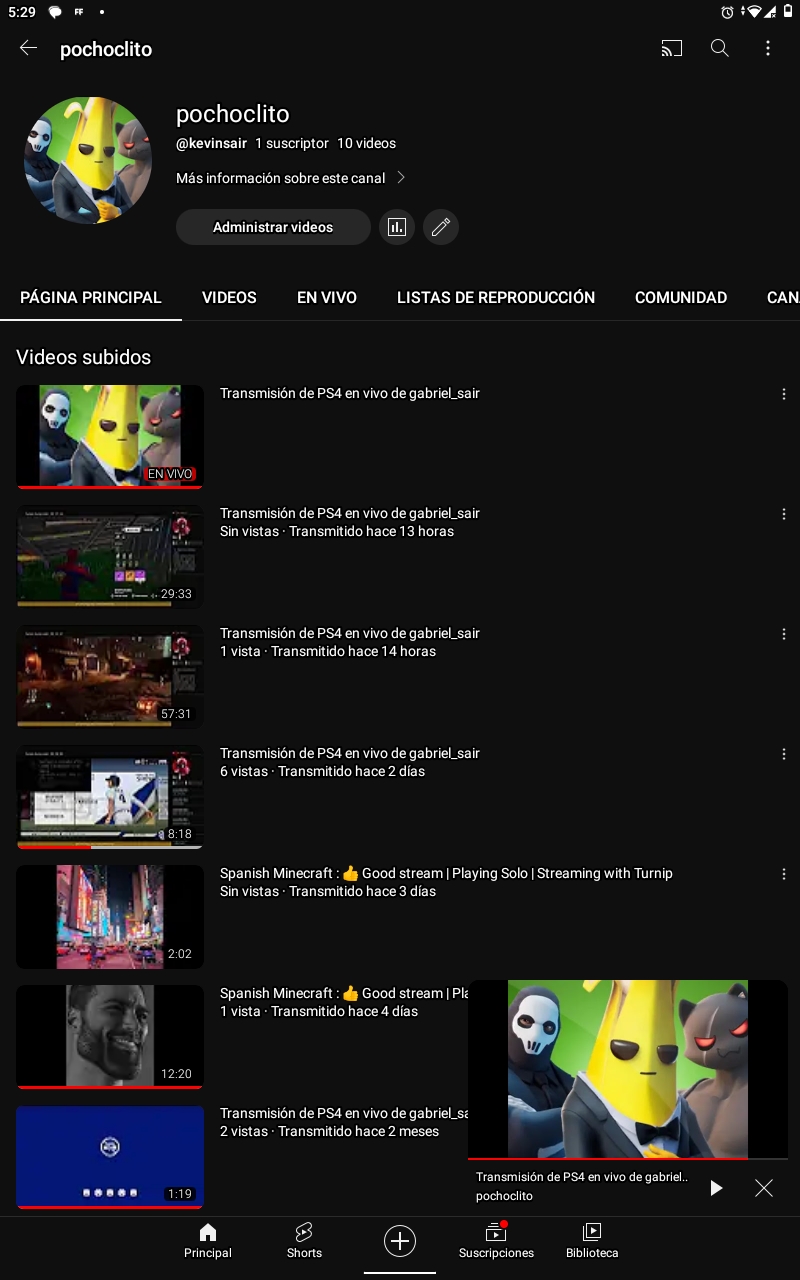Go to Shorts in bottom navigation

click(x=304, y=1240)
